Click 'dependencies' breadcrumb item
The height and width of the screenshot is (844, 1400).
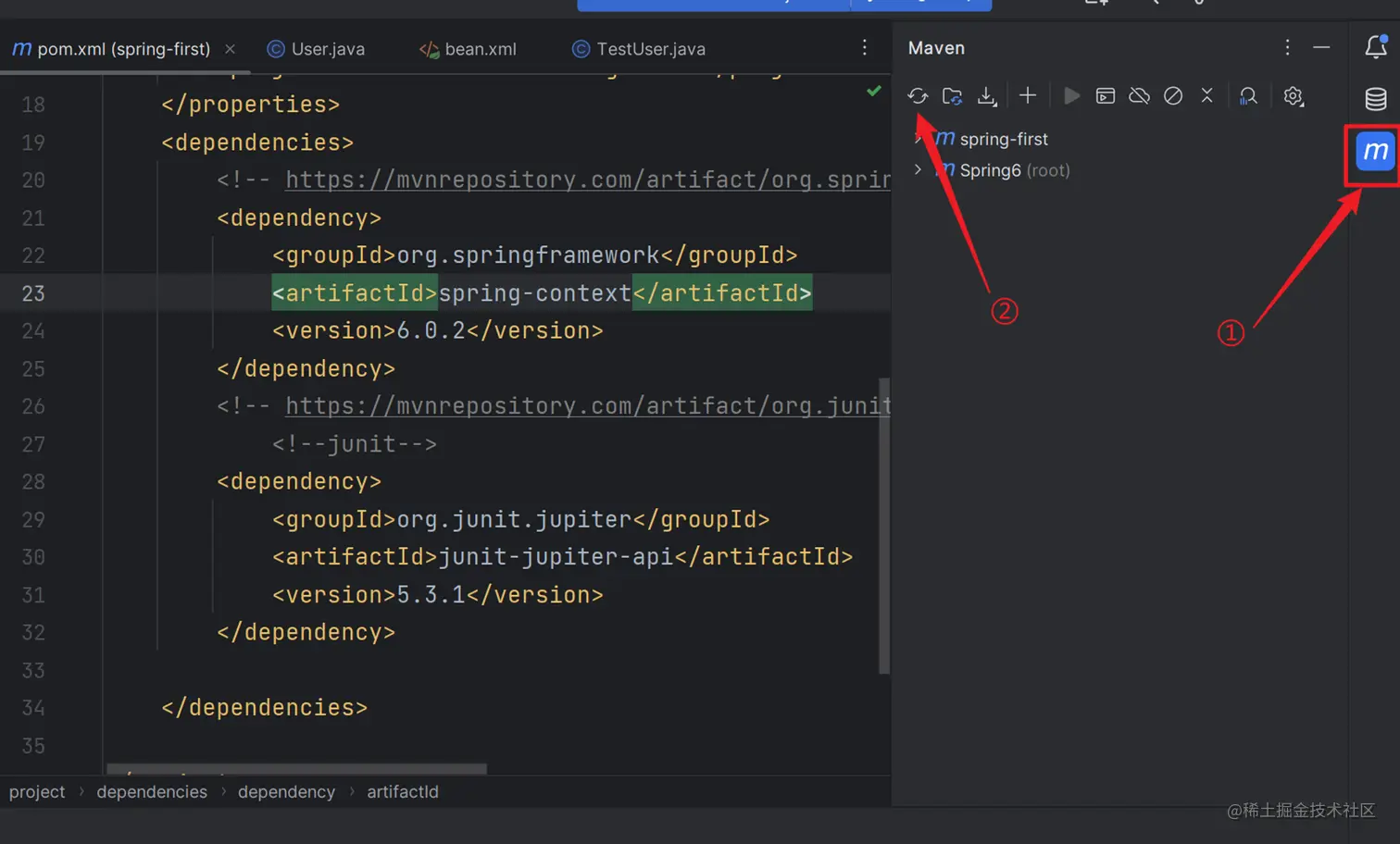click(152, 792)
